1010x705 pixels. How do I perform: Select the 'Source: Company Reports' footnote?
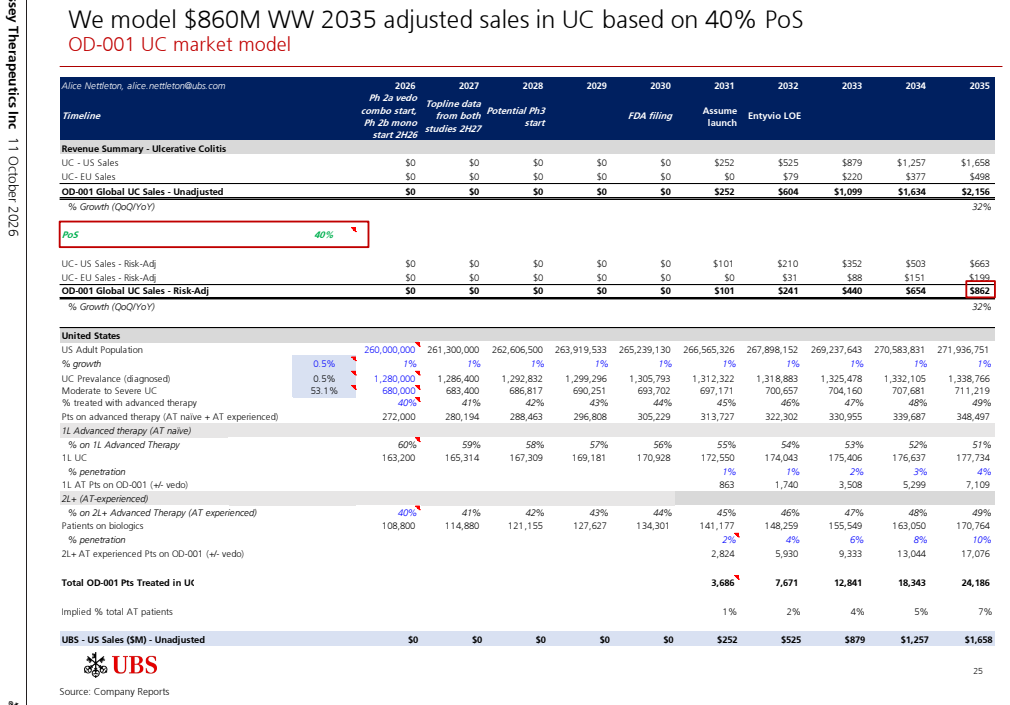[x=115, y=692]
